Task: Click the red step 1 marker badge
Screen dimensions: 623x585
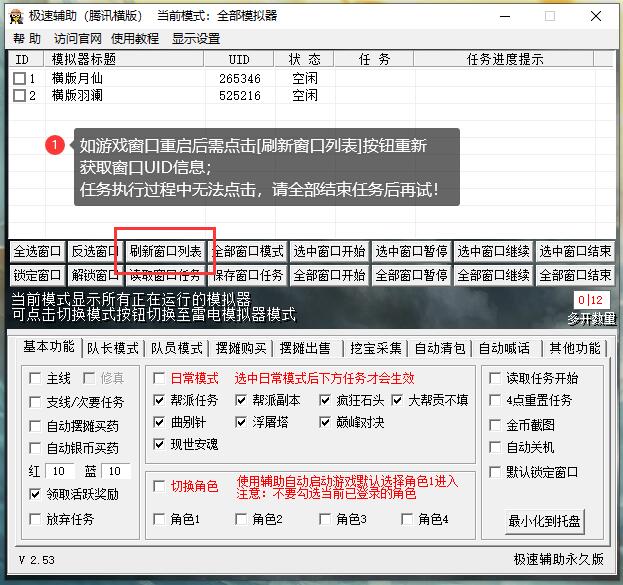Action: pyautogui.click(x=55, y=145)
